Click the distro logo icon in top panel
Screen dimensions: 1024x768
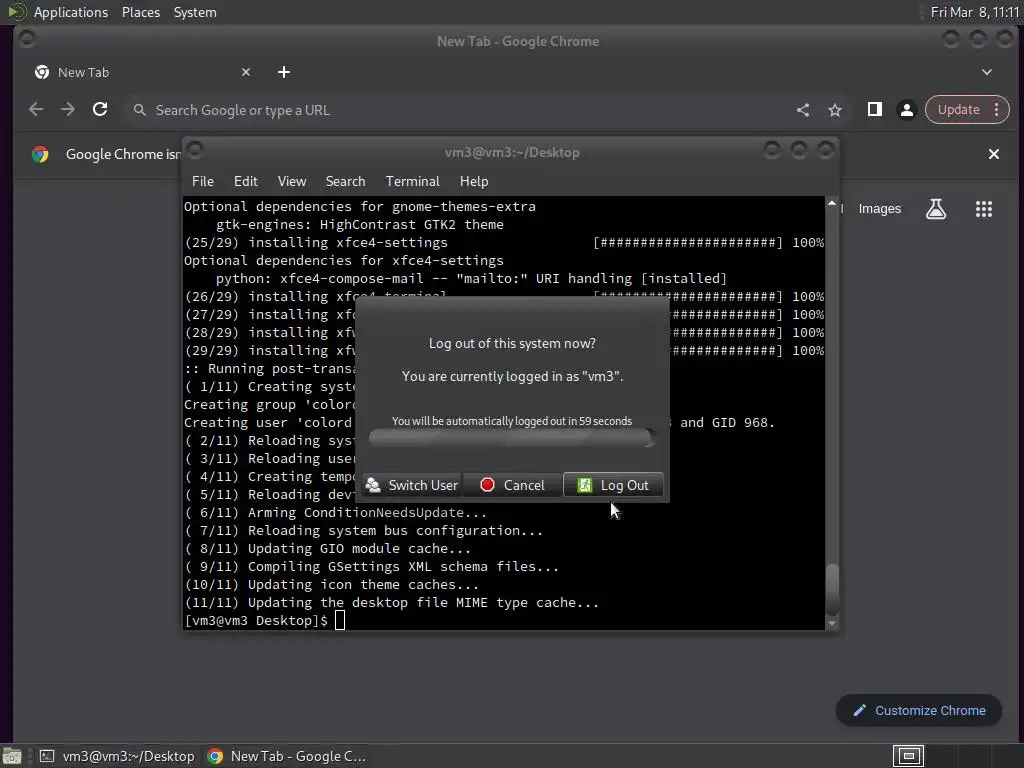(x=16, y=12)
